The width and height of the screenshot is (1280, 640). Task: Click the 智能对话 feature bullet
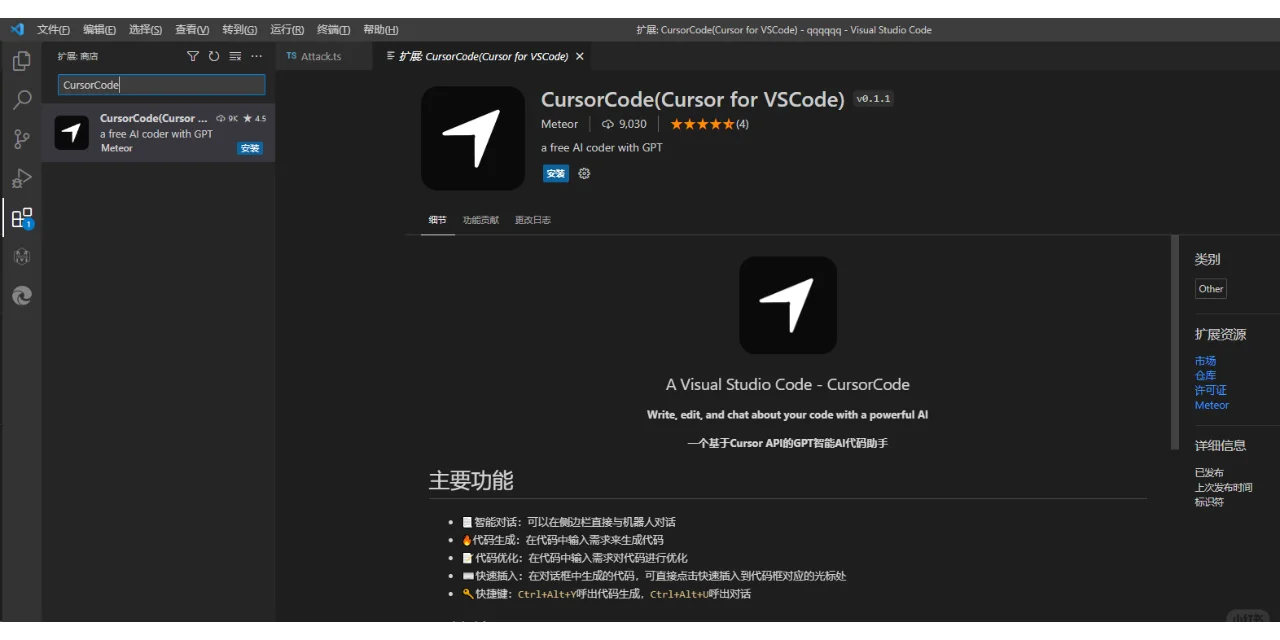click(568, 522)
